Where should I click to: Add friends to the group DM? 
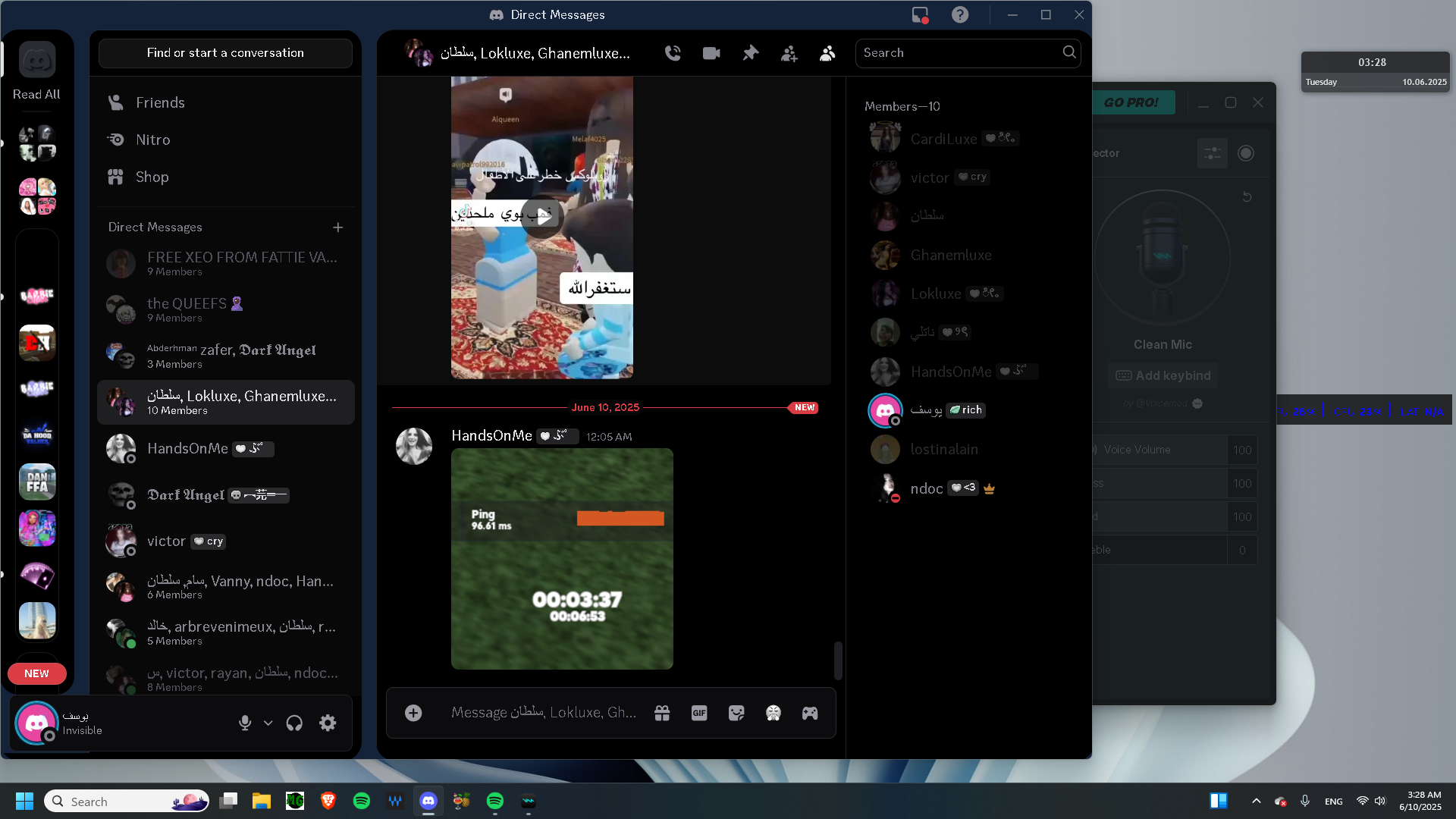[789, 53]
